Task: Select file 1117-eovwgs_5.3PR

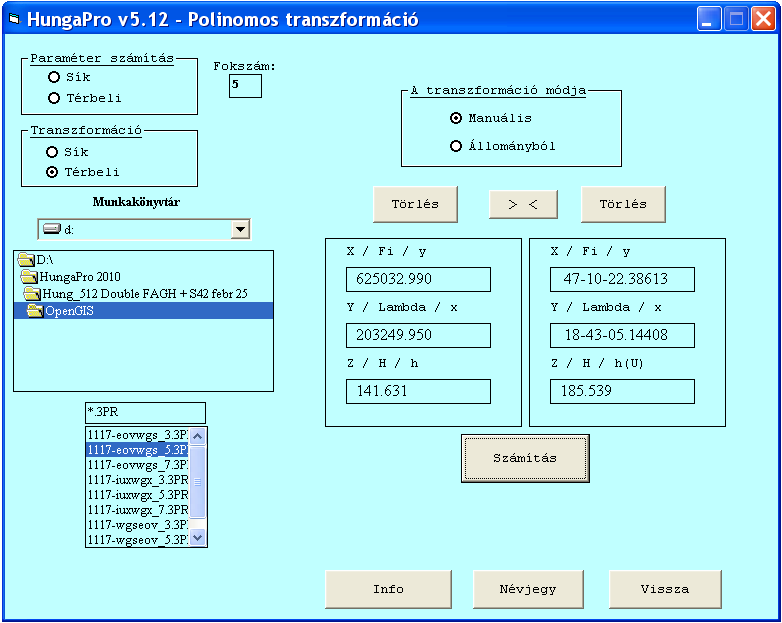Action: tap(138, 450)
